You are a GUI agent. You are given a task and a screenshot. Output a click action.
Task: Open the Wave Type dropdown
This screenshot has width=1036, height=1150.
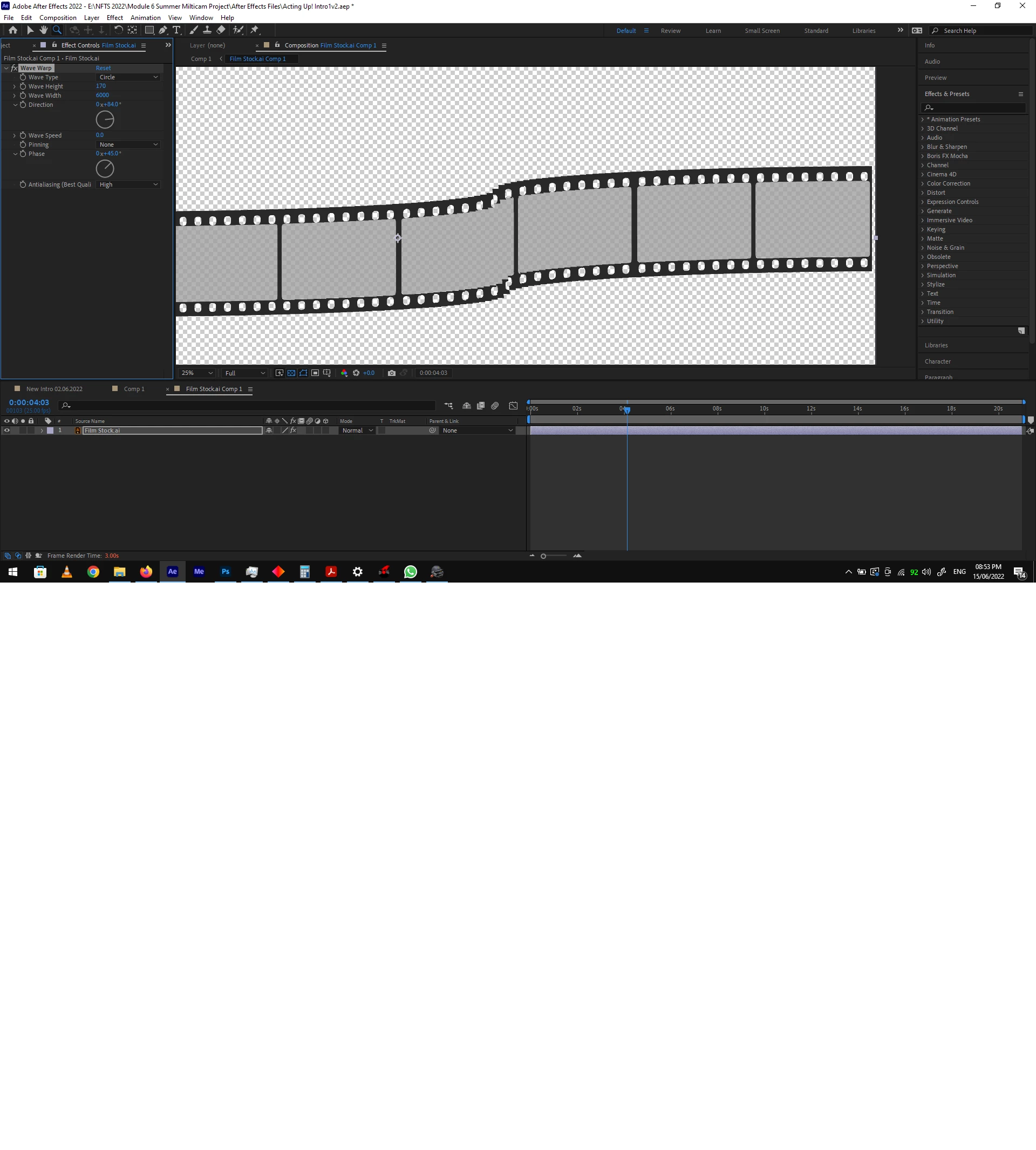point(128,77)
